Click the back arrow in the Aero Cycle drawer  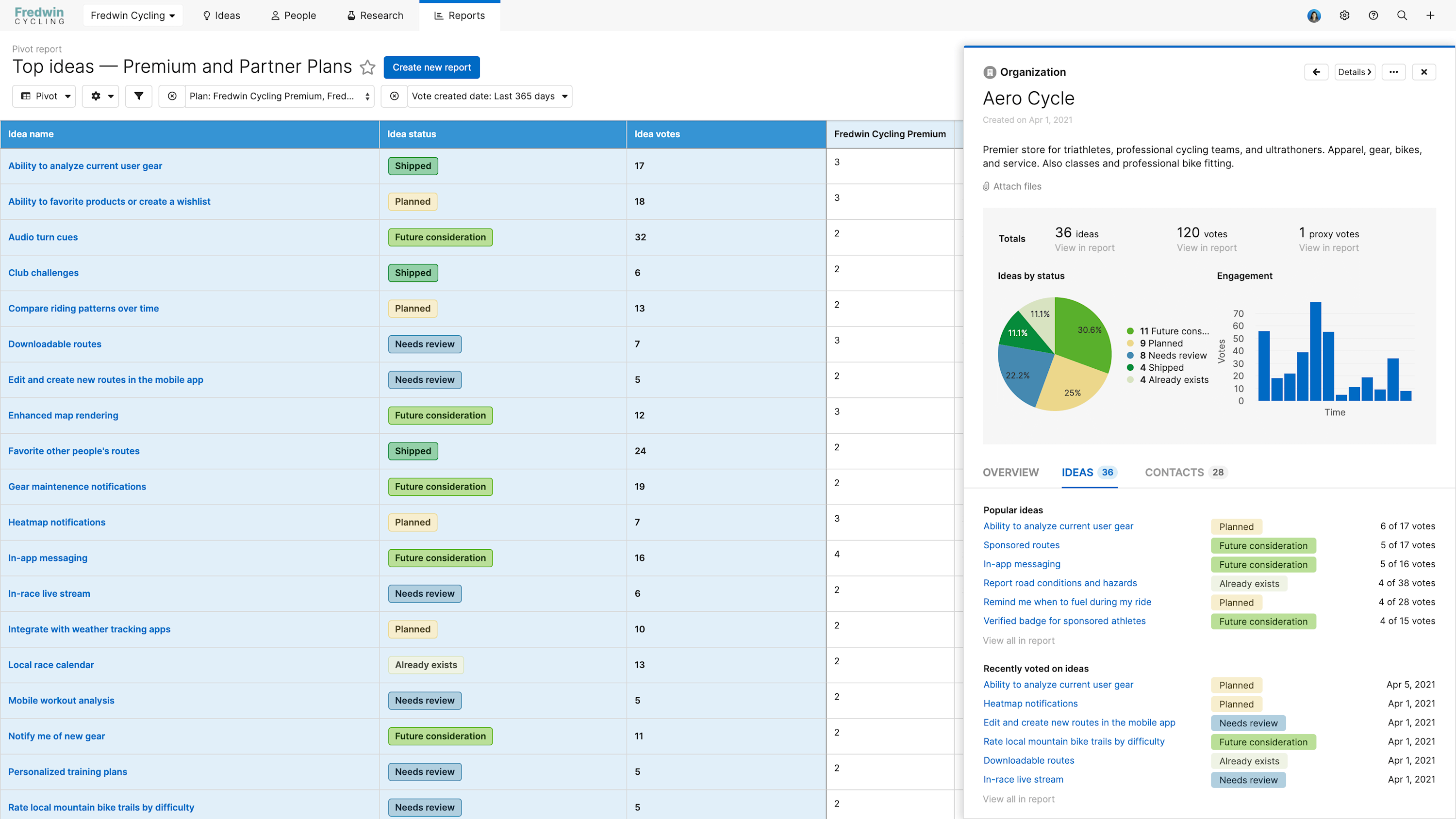pos(1316,72)
